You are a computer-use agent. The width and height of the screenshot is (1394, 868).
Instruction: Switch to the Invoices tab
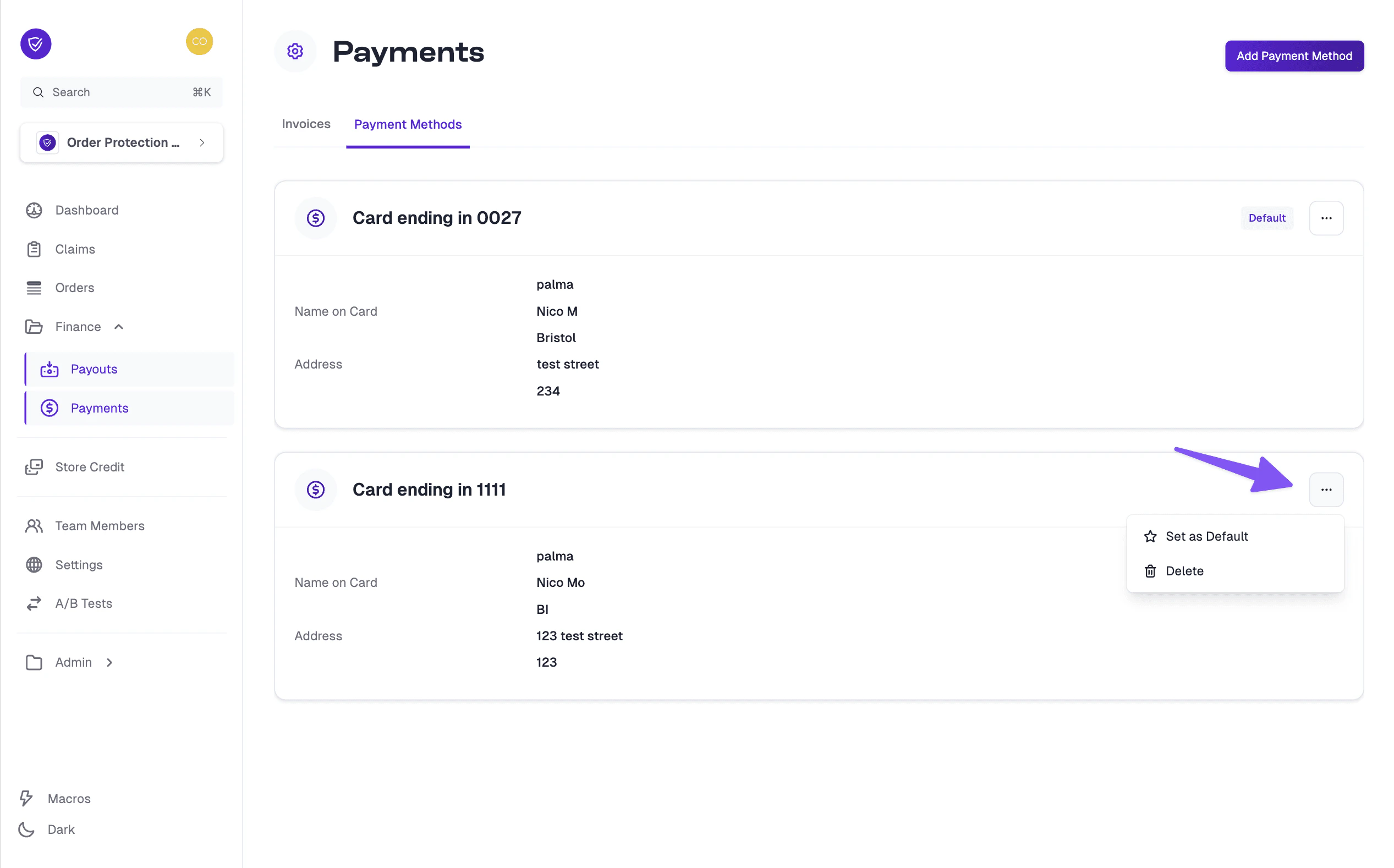point(305,124)
